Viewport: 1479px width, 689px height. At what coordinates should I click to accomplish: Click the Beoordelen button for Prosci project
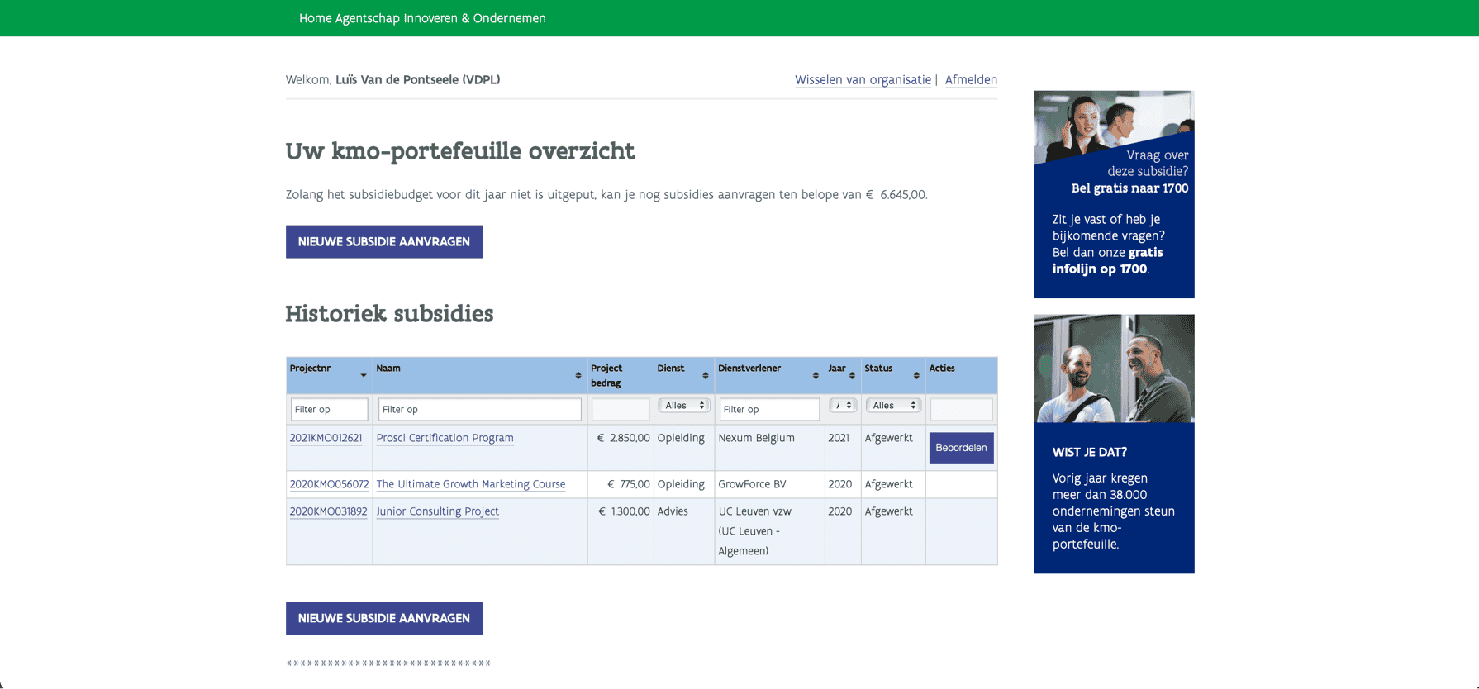(x=961, y=448)
